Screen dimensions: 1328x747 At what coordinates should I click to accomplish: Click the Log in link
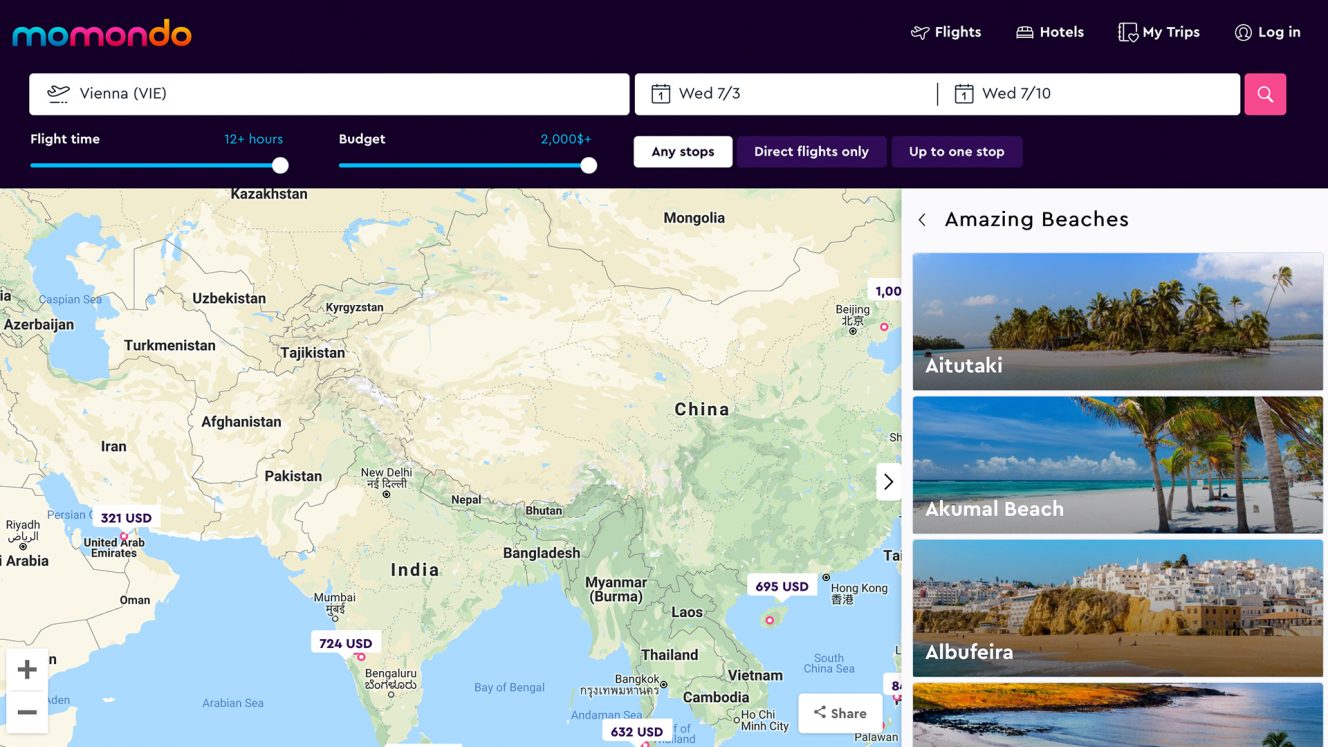(1268, 33)
